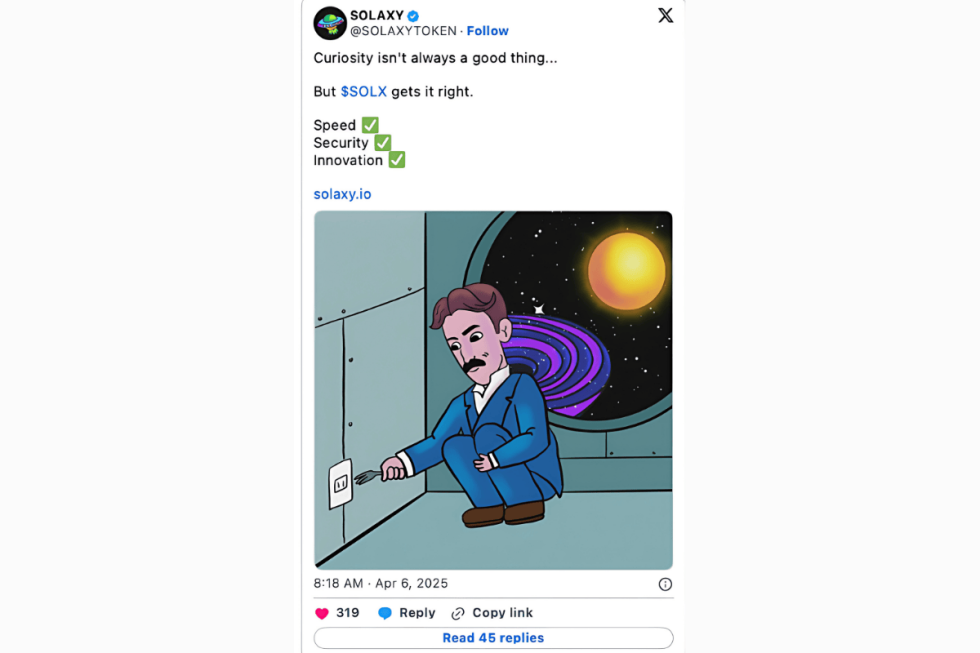Click the green checkmark beside Speed
Image resolution: width=980 pixels, height=653 pixels.
tap(370, 125)
